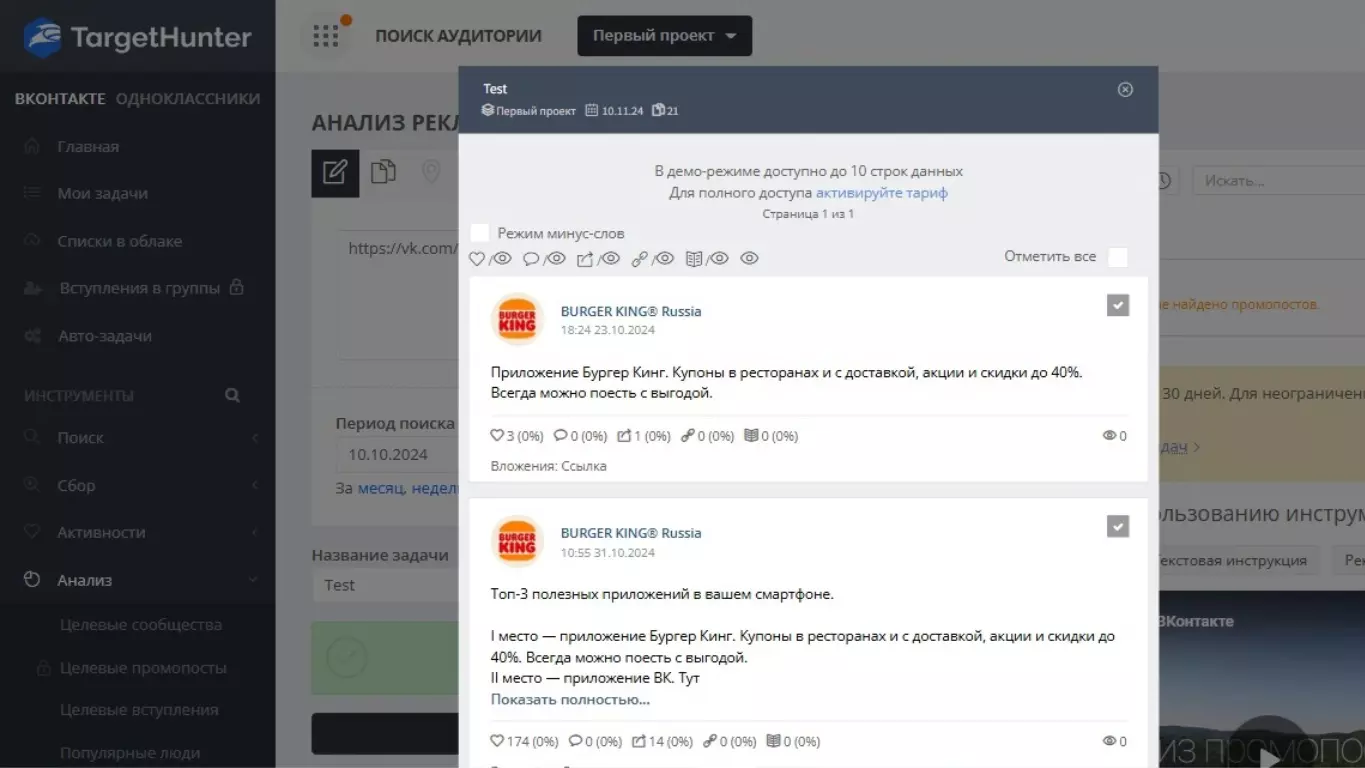Click the comments count on 18:24 post
This screenshot has width=1365, height=768.
click(x=580, y=436)
